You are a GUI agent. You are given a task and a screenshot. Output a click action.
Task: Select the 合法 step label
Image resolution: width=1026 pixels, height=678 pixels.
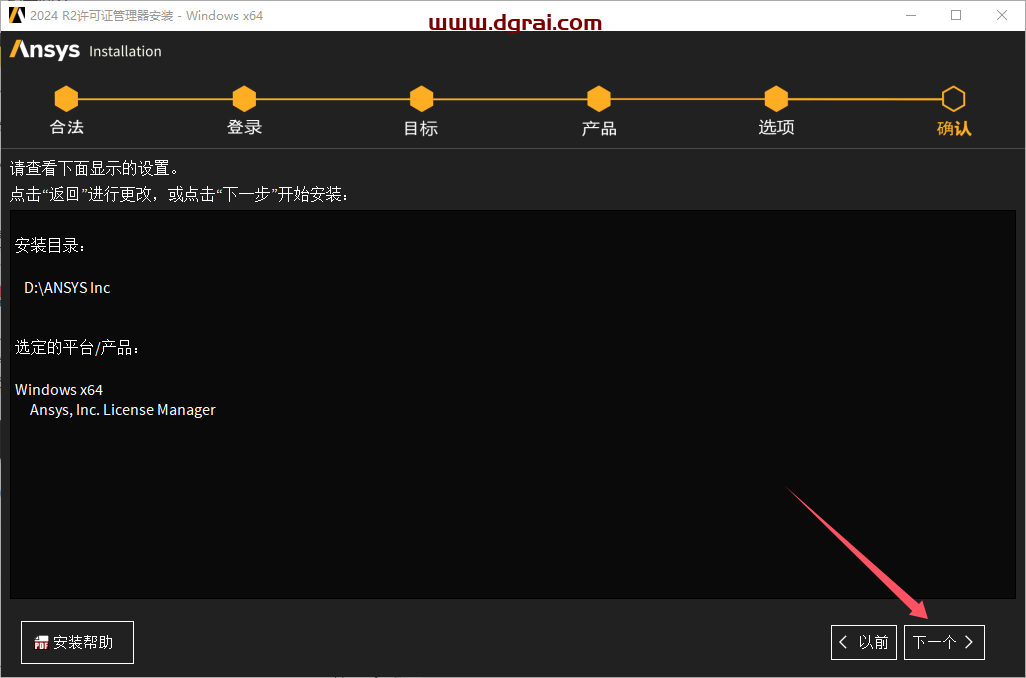(67, 127)
